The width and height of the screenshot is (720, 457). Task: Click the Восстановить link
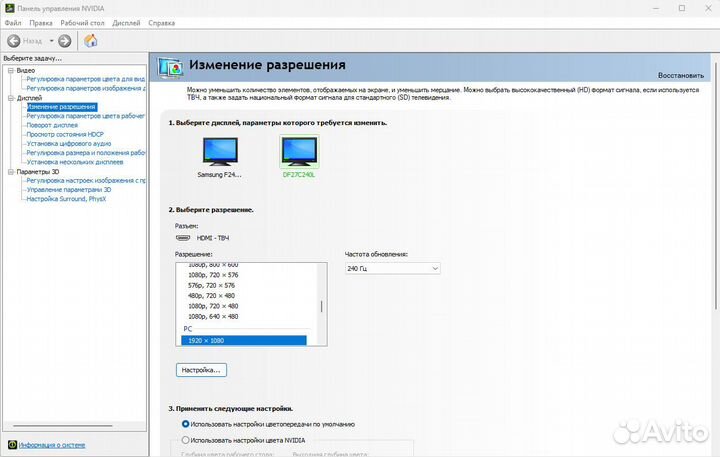click(x=681, y=76)
